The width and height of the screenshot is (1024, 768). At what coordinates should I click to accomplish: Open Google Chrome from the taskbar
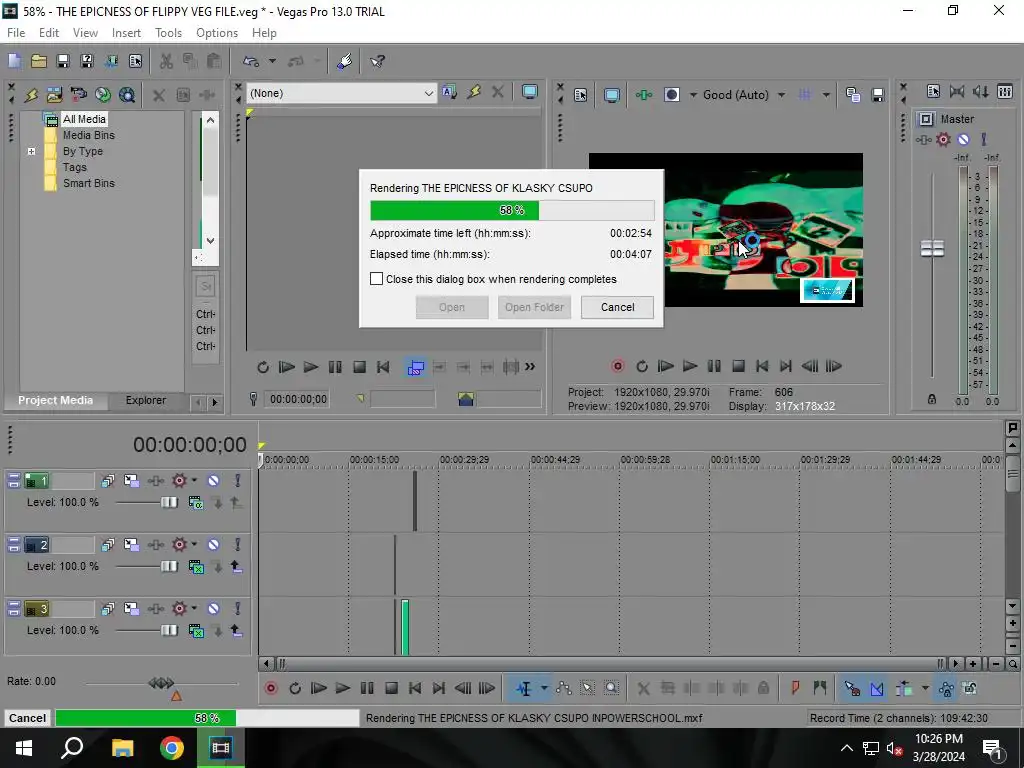click(172, 748)
